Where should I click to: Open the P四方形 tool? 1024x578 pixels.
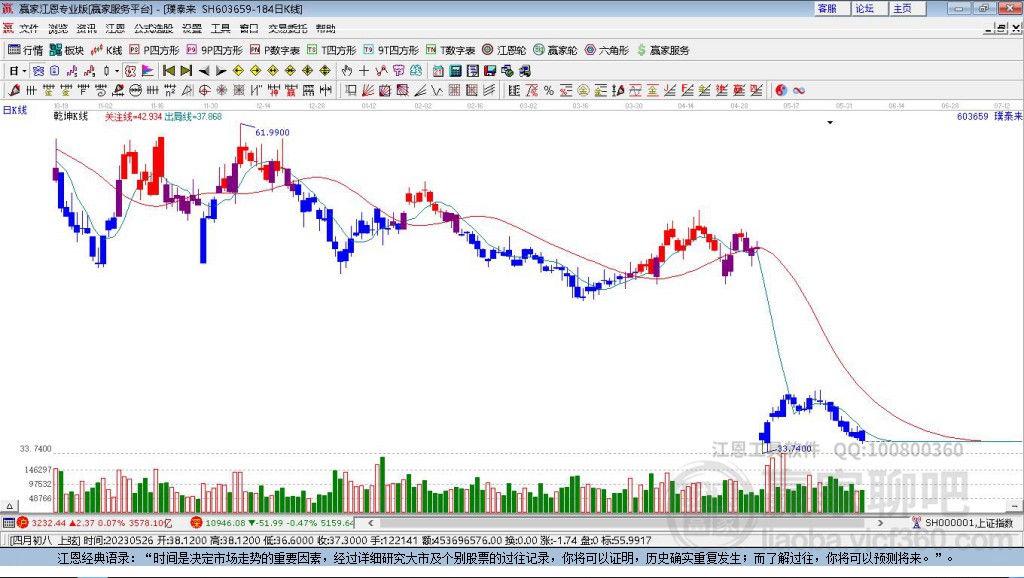154,50
